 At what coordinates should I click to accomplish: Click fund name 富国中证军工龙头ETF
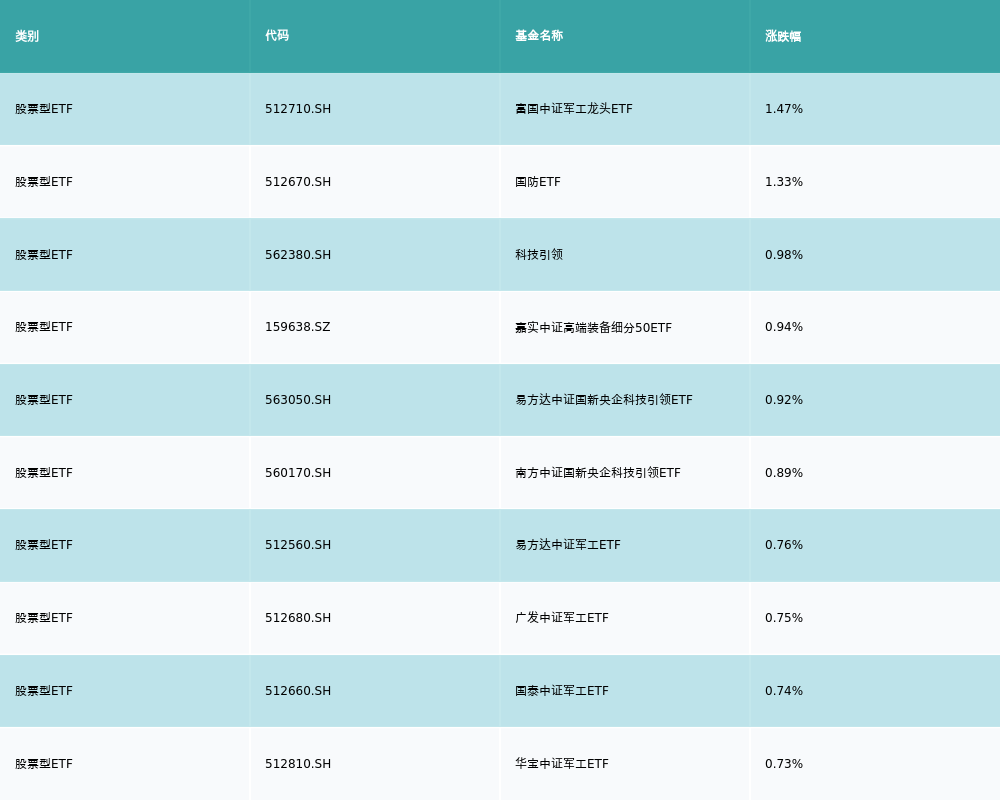[574, 109]
